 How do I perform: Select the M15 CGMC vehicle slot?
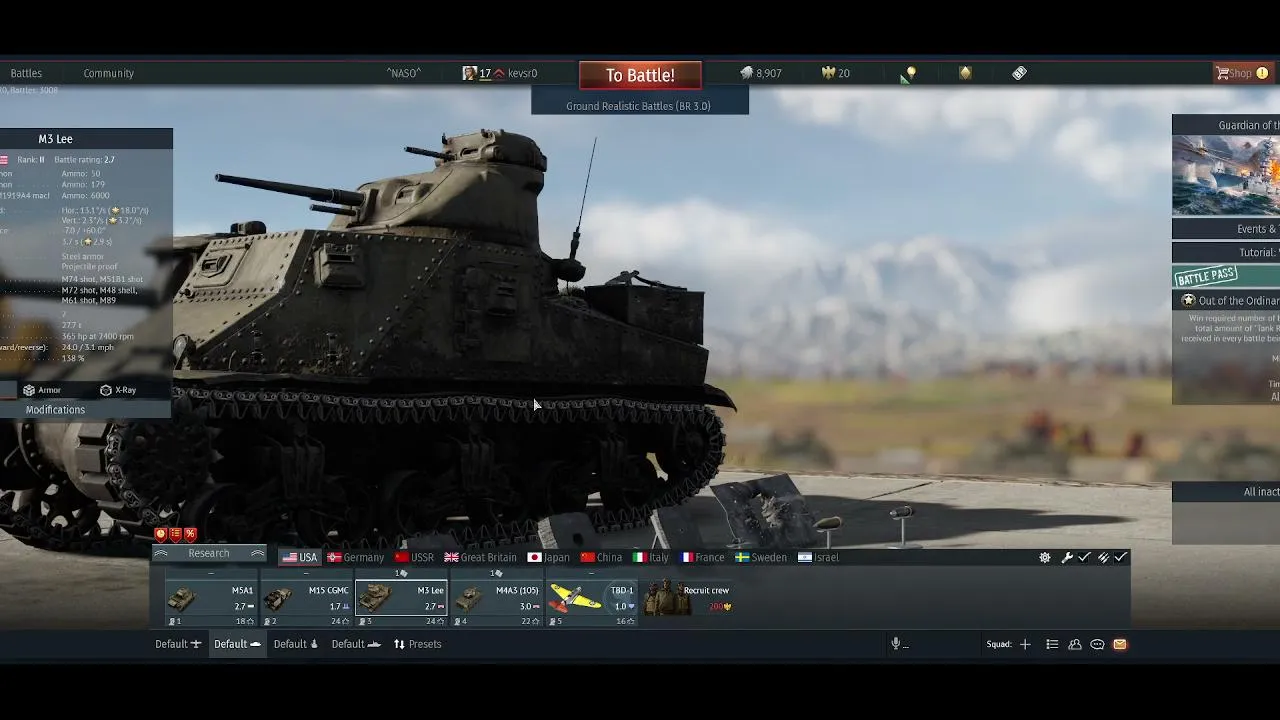(307, 603)
